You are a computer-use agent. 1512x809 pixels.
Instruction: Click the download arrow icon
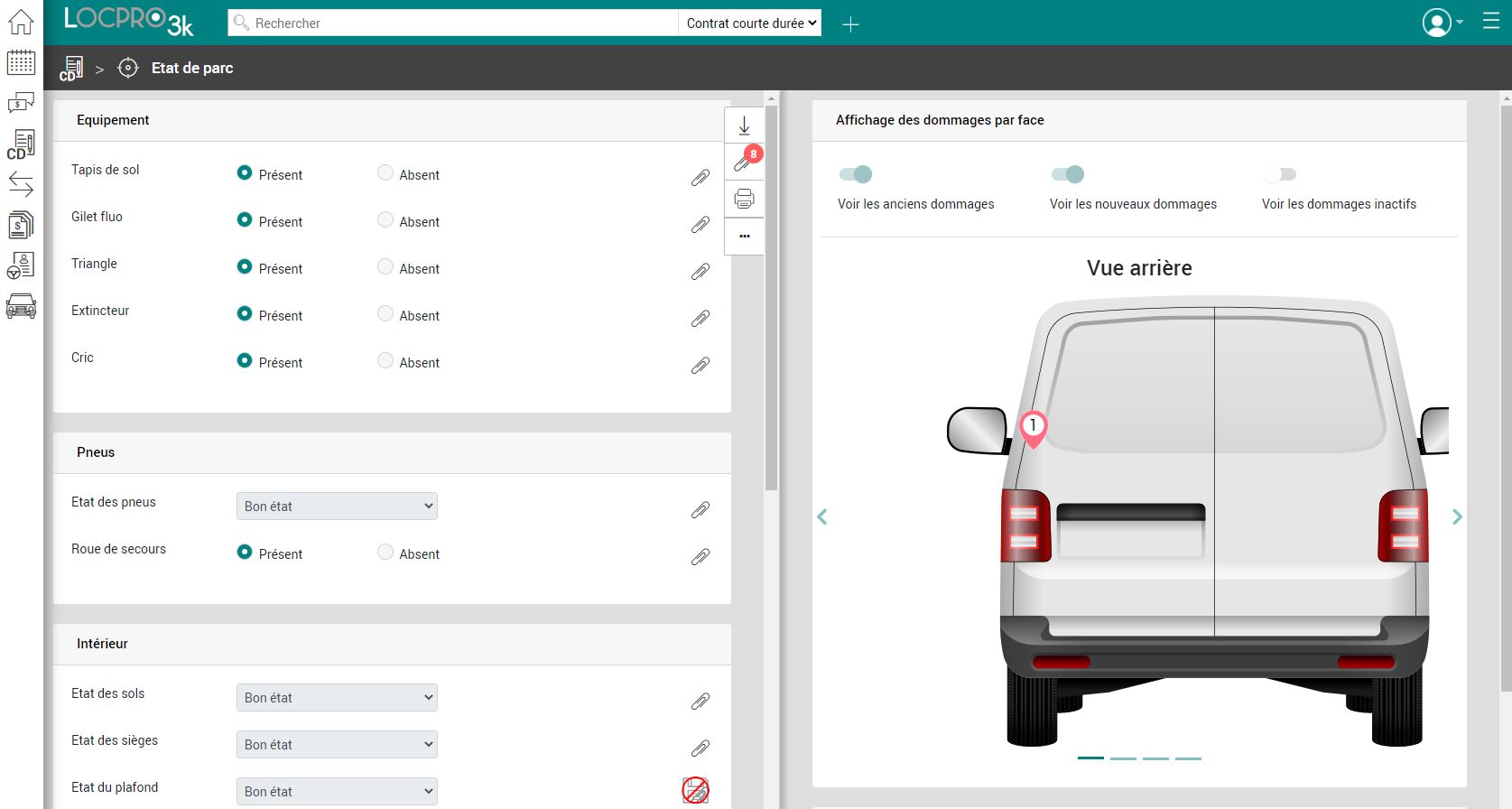pyautogui.click(x=744, y=126)
